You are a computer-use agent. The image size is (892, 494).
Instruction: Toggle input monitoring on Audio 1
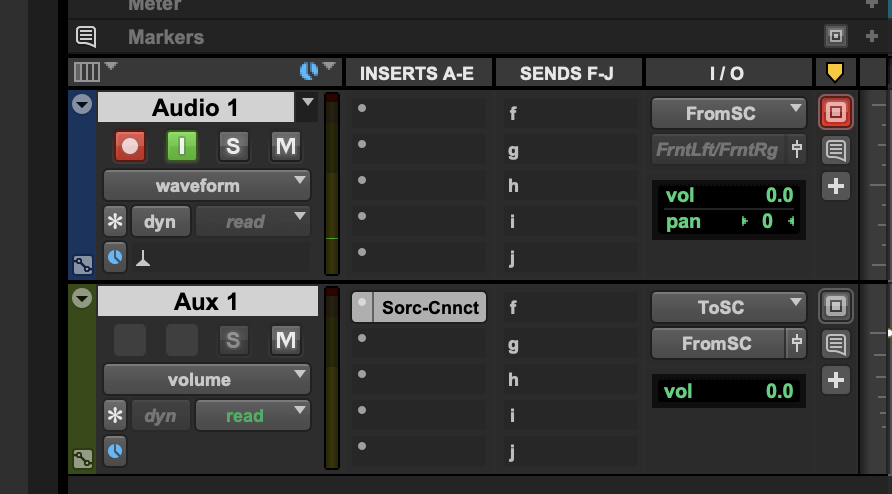click(x=181, y=147)
